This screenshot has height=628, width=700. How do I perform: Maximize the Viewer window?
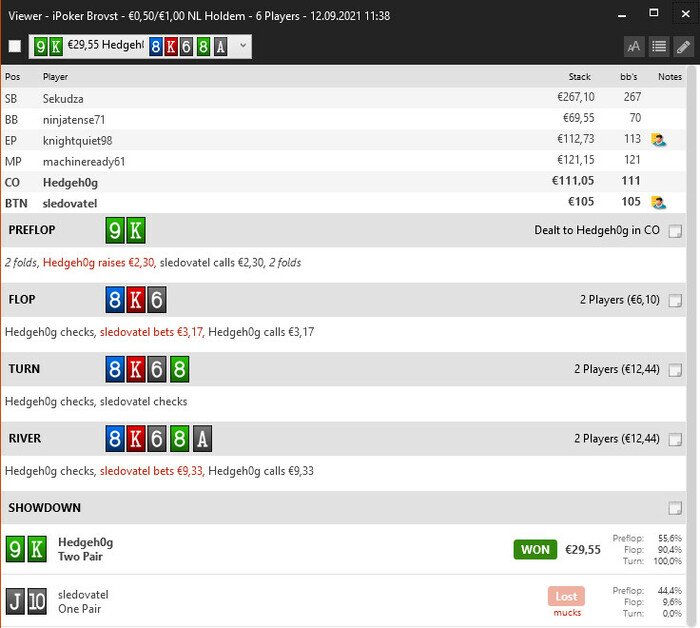(654, 13)
